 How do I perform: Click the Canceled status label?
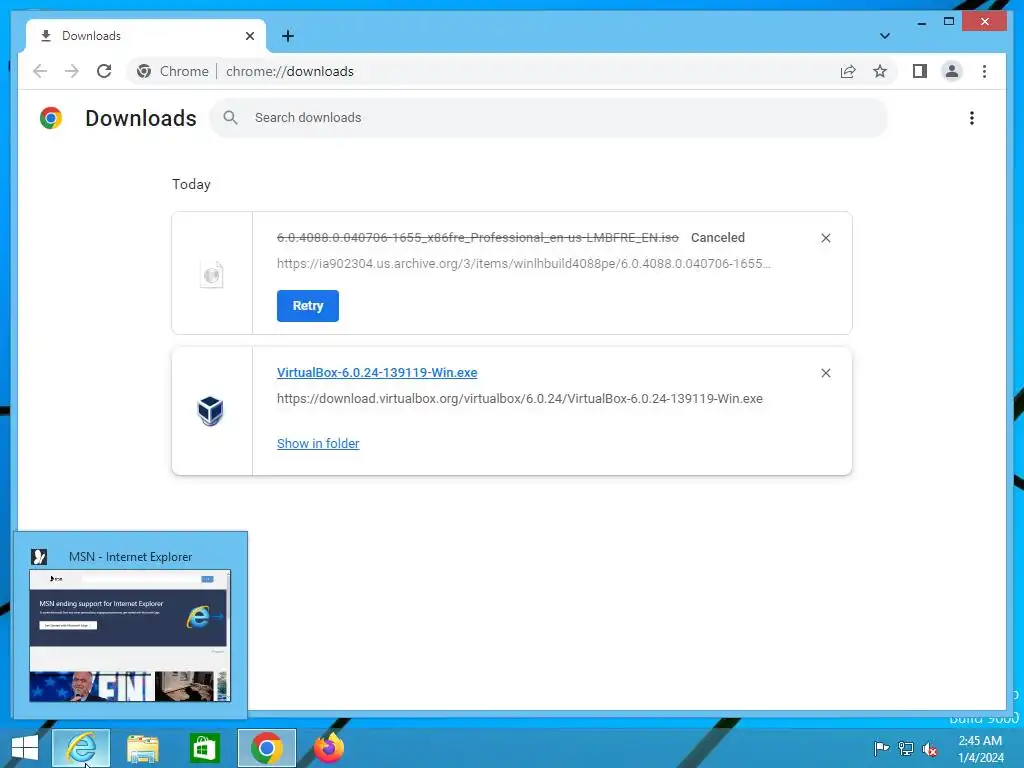point(718,238)
